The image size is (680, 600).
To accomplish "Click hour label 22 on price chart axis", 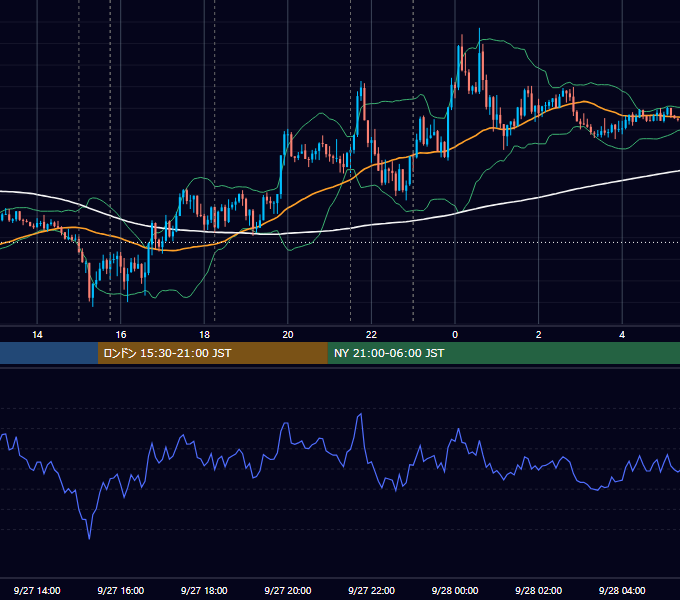I will coord(371,334).
